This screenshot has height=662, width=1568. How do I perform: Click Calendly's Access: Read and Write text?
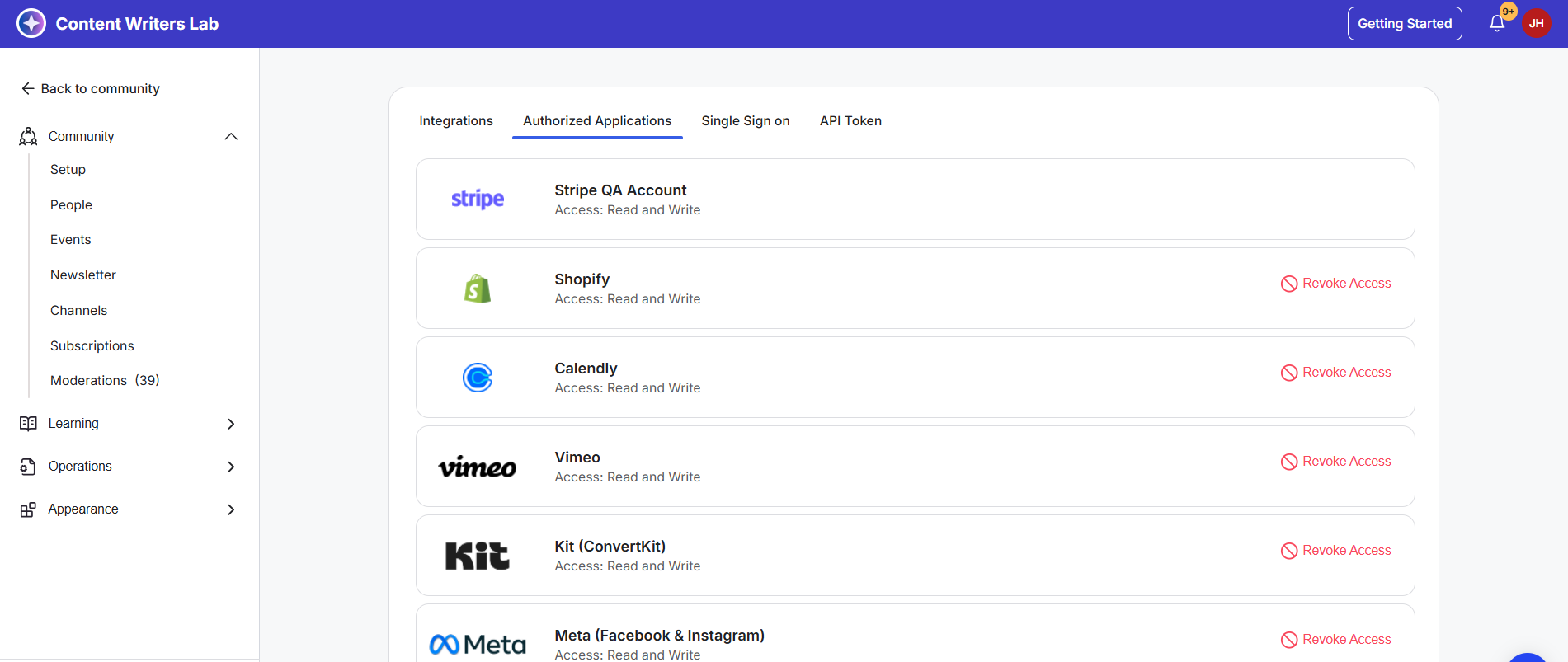coord(628,388)
